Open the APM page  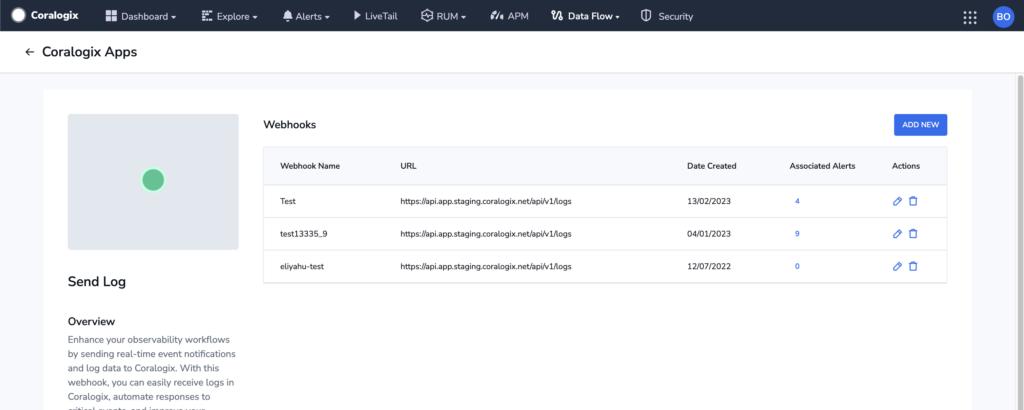point(509,16)
